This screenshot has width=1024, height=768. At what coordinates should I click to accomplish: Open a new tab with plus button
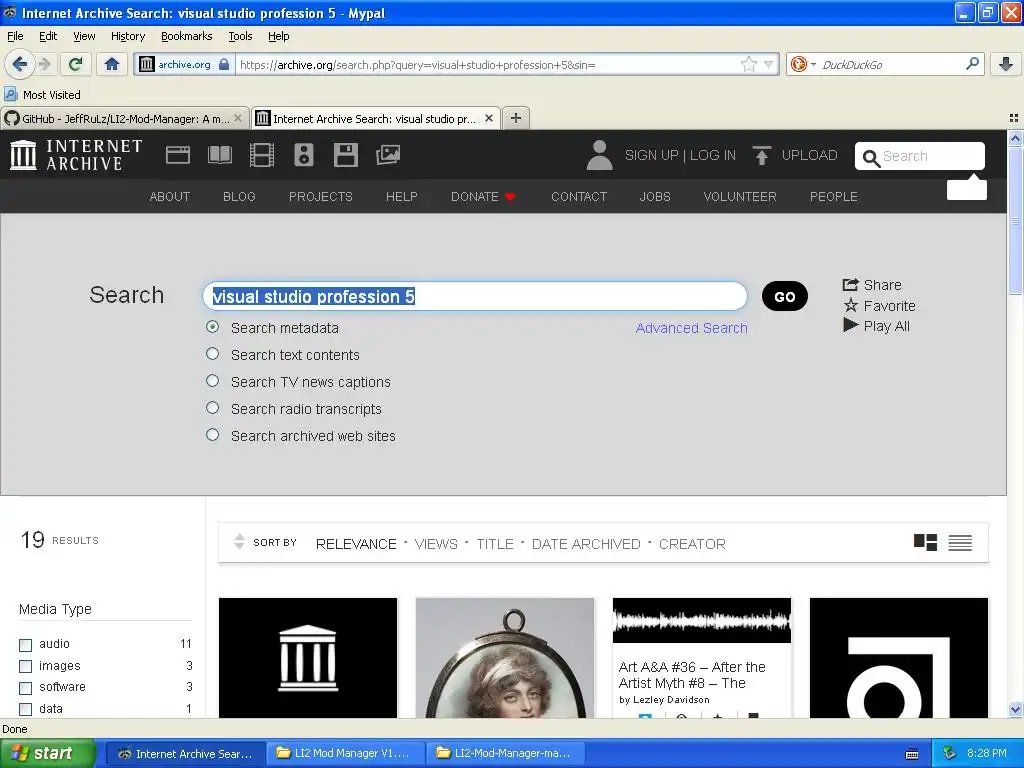coord(516,118)
